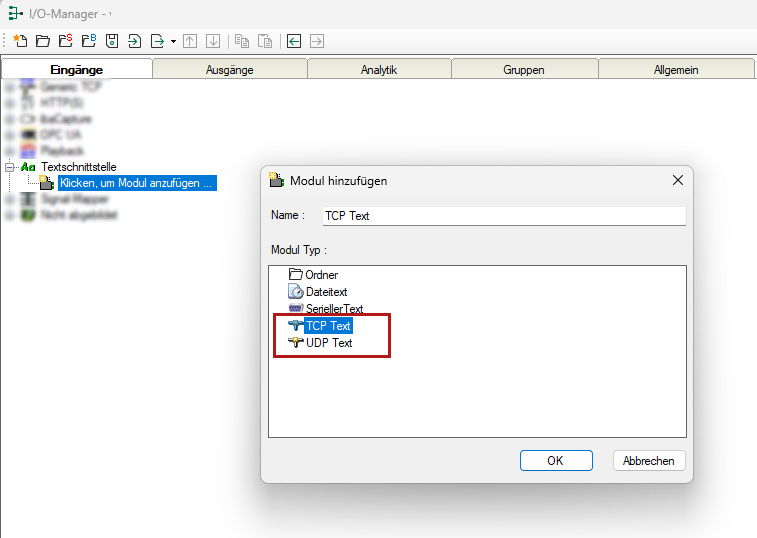Click the UDP Text module icon
This screenshot has height=538, width=757.
coord(295,343)
